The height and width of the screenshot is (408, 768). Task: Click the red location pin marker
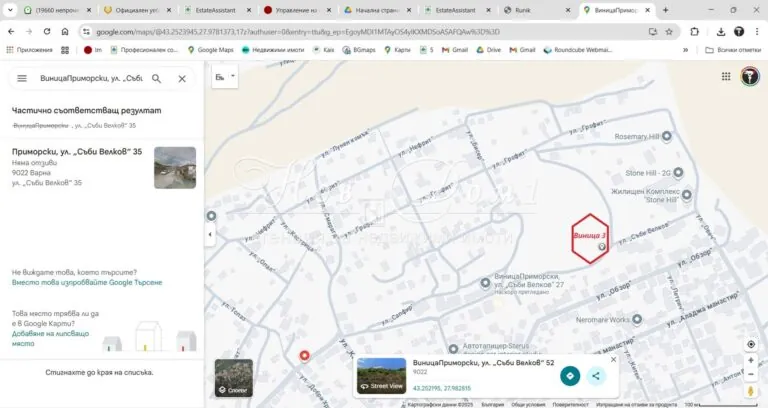305,355
